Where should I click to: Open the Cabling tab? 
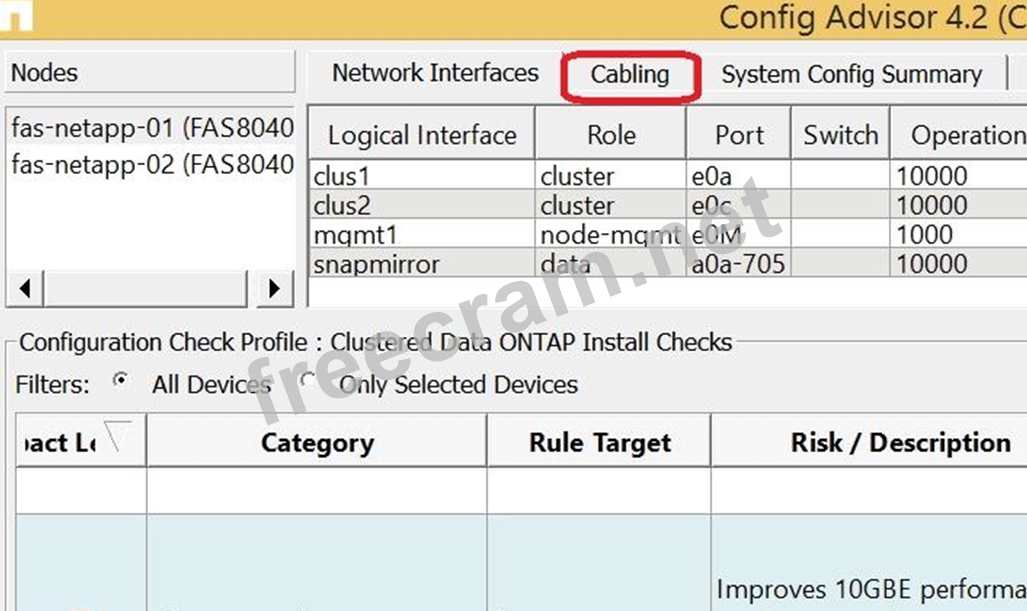[630, 75]
